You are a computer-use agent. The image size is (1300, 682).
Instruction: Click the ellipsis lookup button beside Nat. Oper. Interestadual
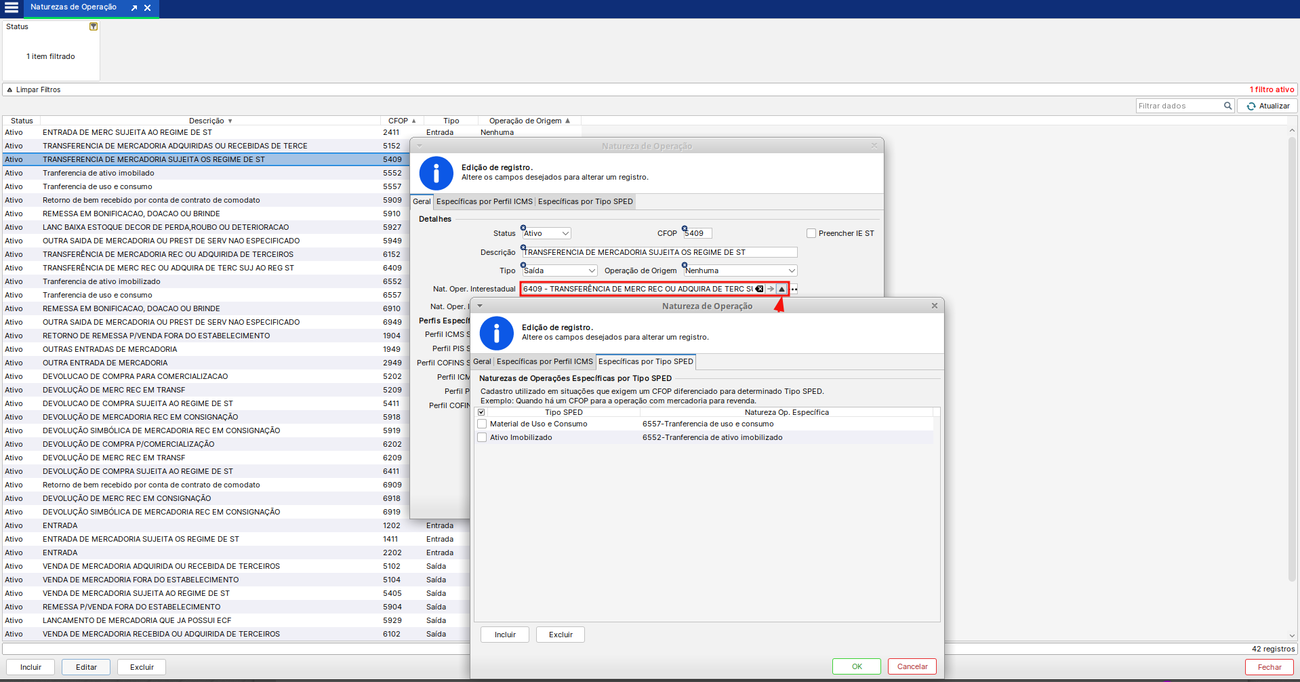(795, 289)
